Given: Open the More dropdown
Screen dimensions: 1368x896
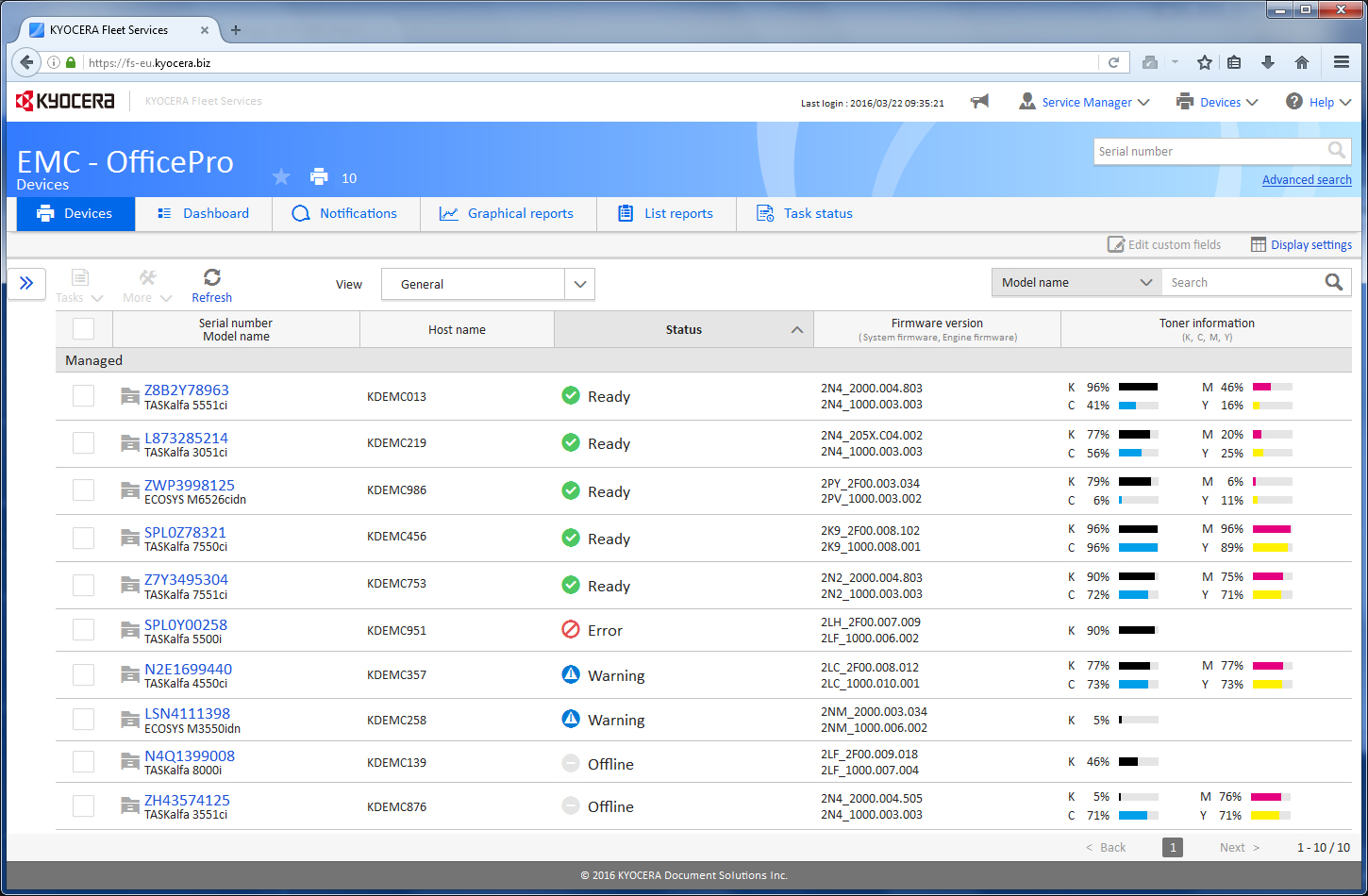Looking at the screenshot, I should (147, 286).
